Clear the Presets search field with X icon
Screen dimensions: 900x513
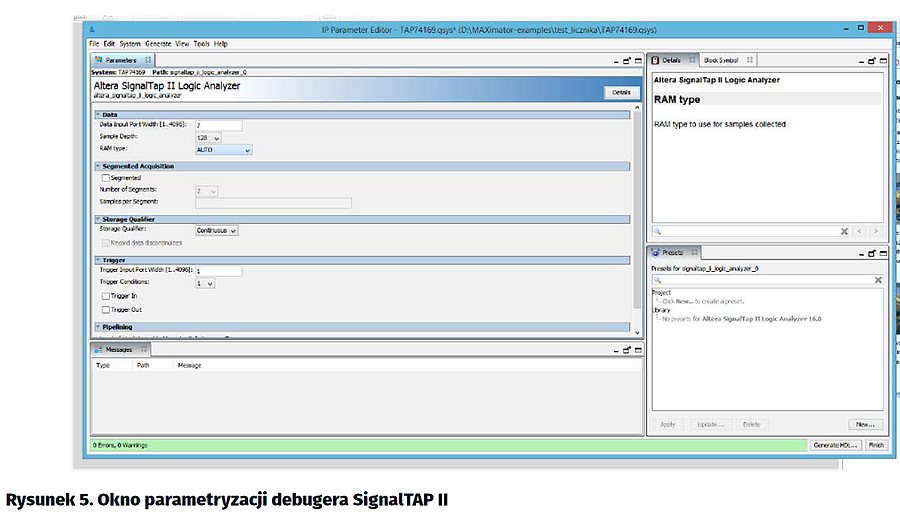tap(878, 280)
